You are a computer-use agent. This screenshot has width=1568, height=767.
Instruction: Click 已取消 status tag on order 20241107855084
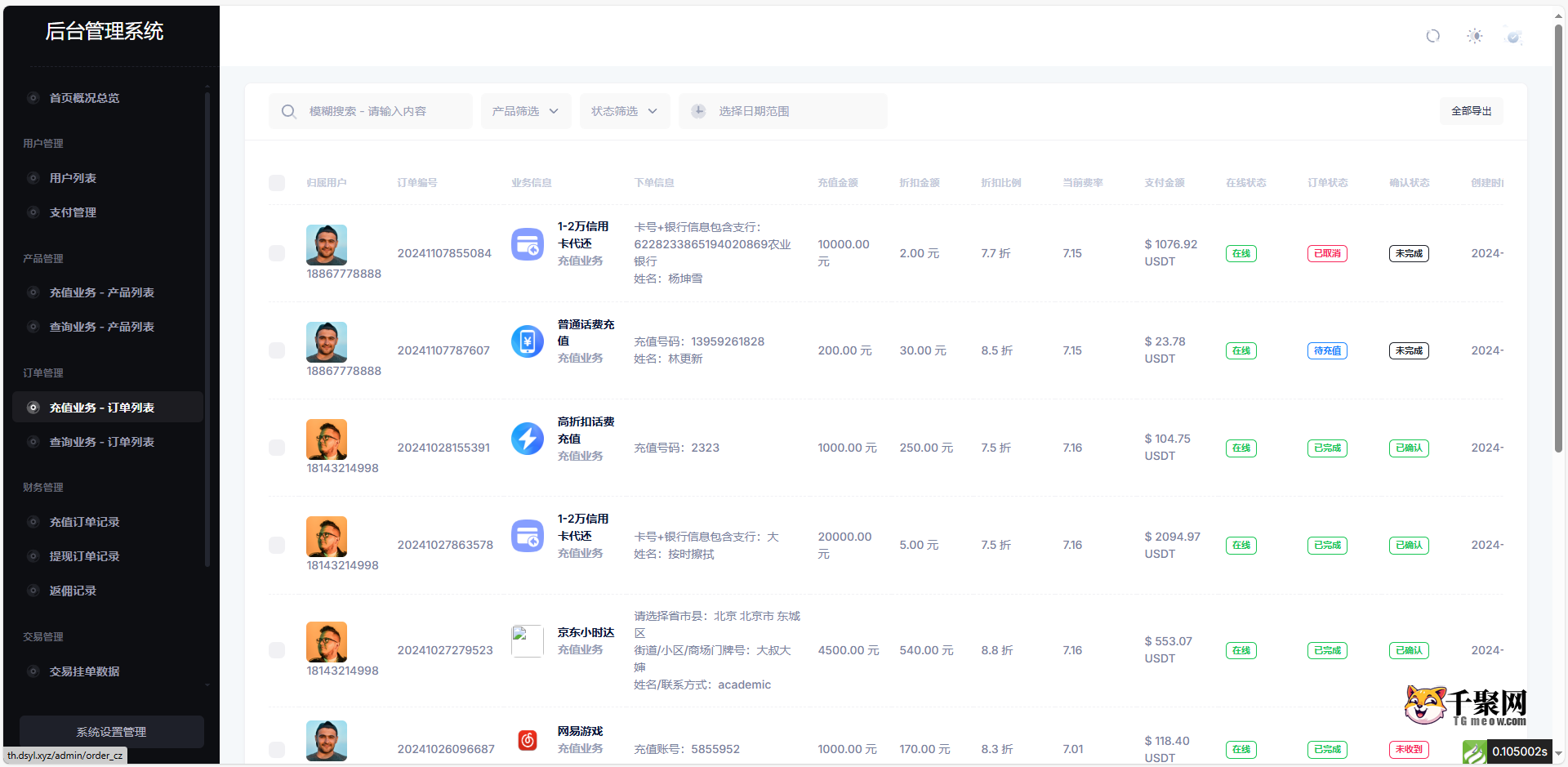coord(1327,253)
